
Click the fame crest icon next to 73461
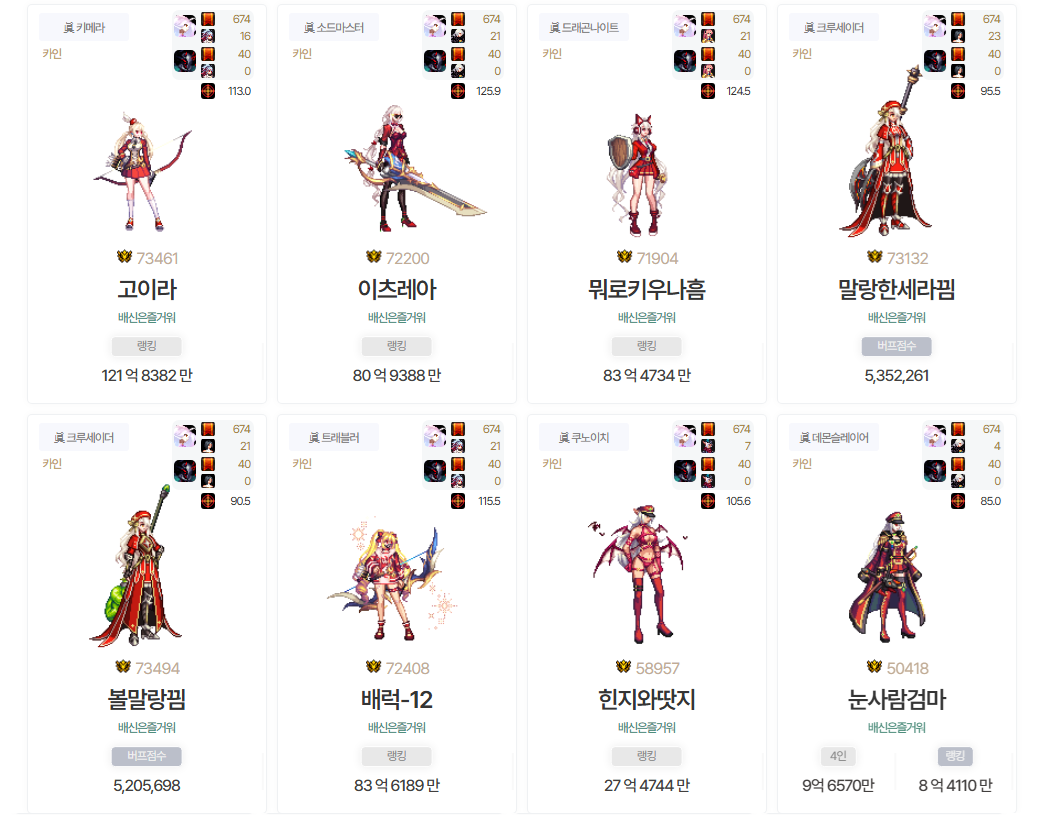(x=124, y=257)
